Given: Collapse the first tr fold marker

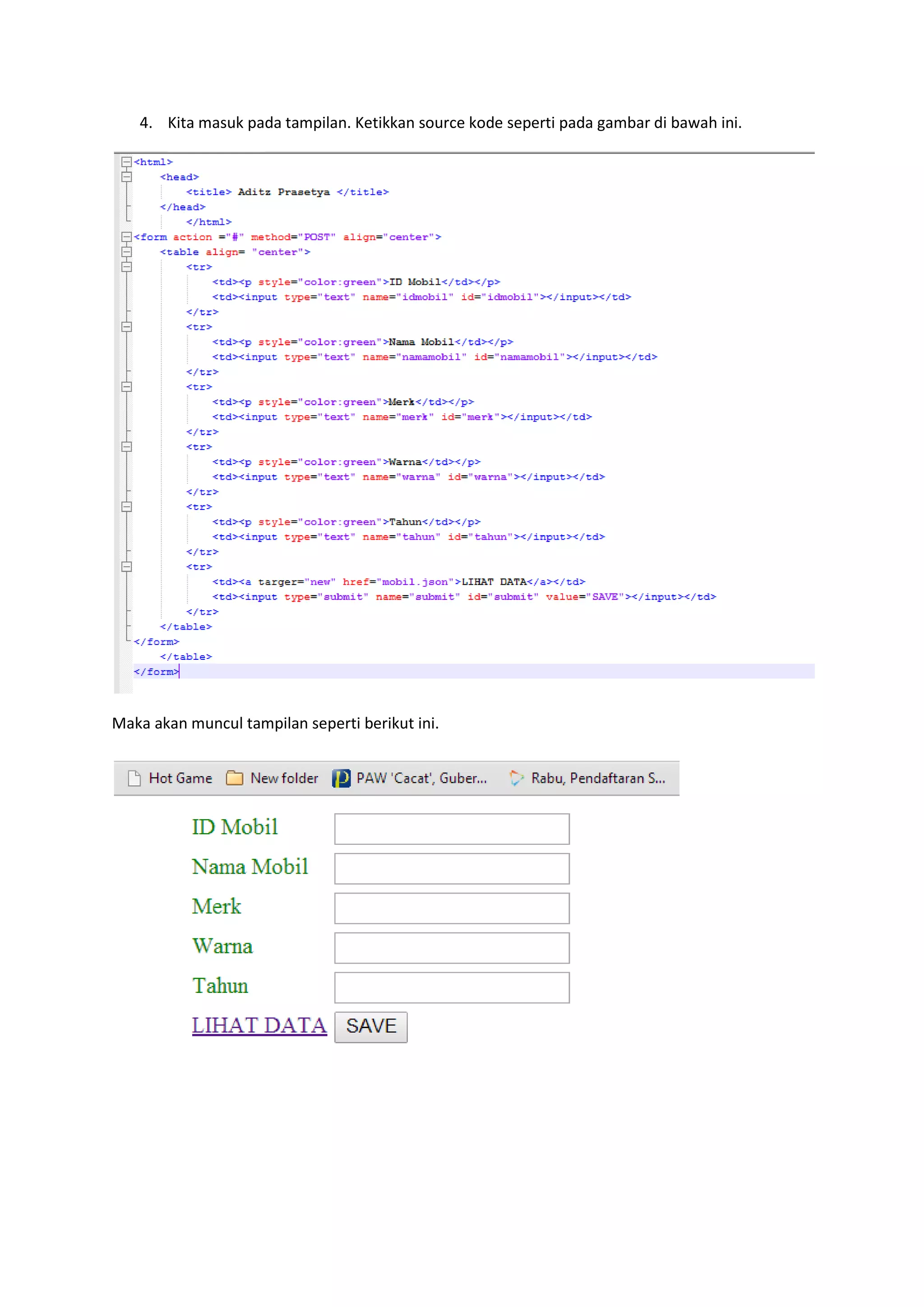Looking at the screenshot, I should click(126, 267).
